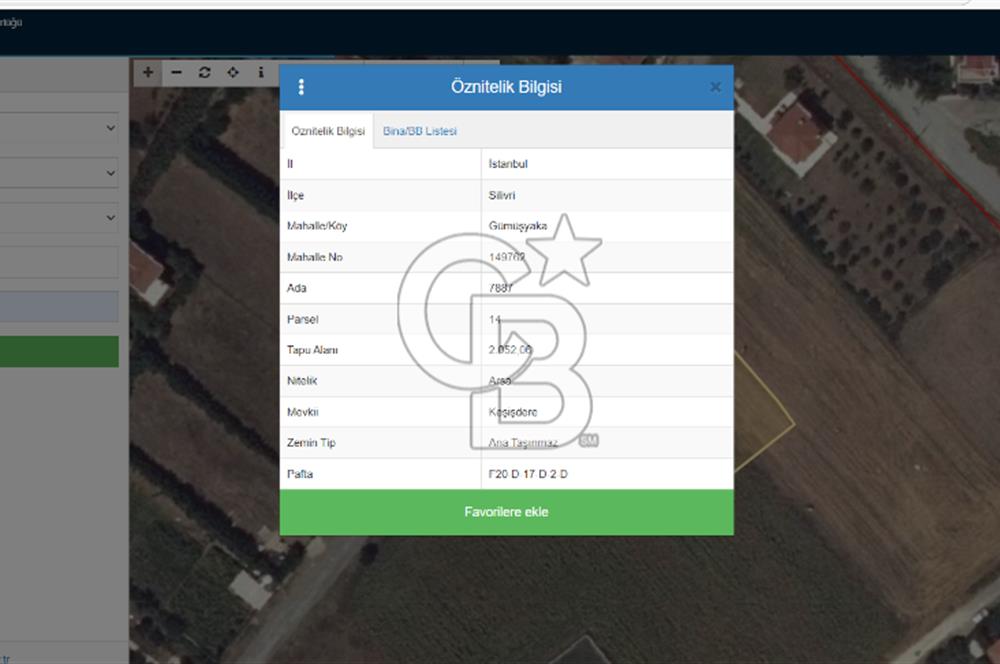
Task: Open three-dot menu in Öznitelik Bilgisi header
Action: point(301,87)
